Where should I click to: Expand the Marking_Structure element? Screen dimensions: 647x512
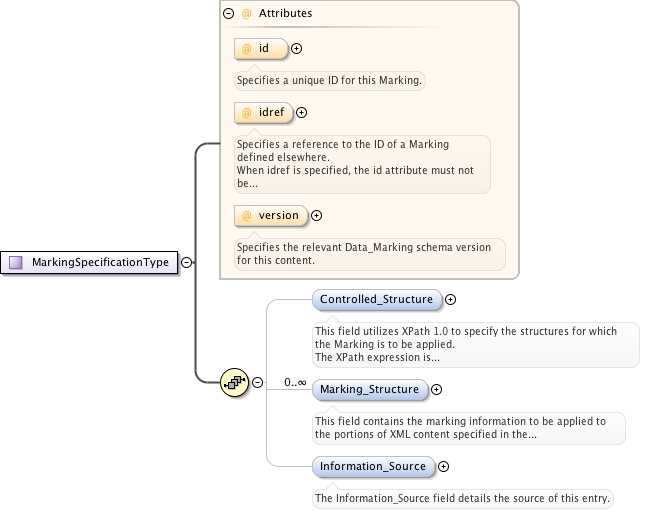tap(436, 389)
